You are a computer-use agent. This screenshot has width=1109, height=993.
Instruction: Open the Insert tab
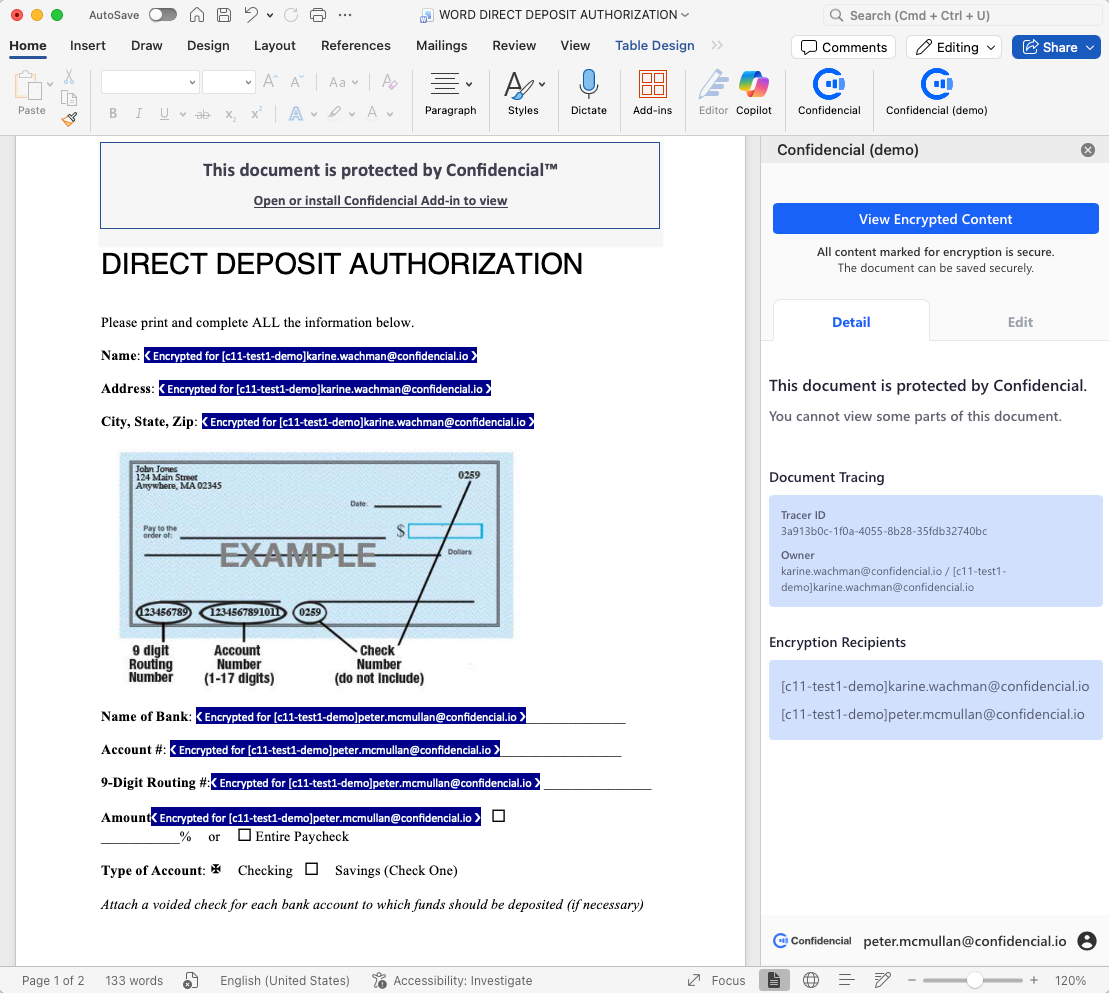tap(88, 45)
